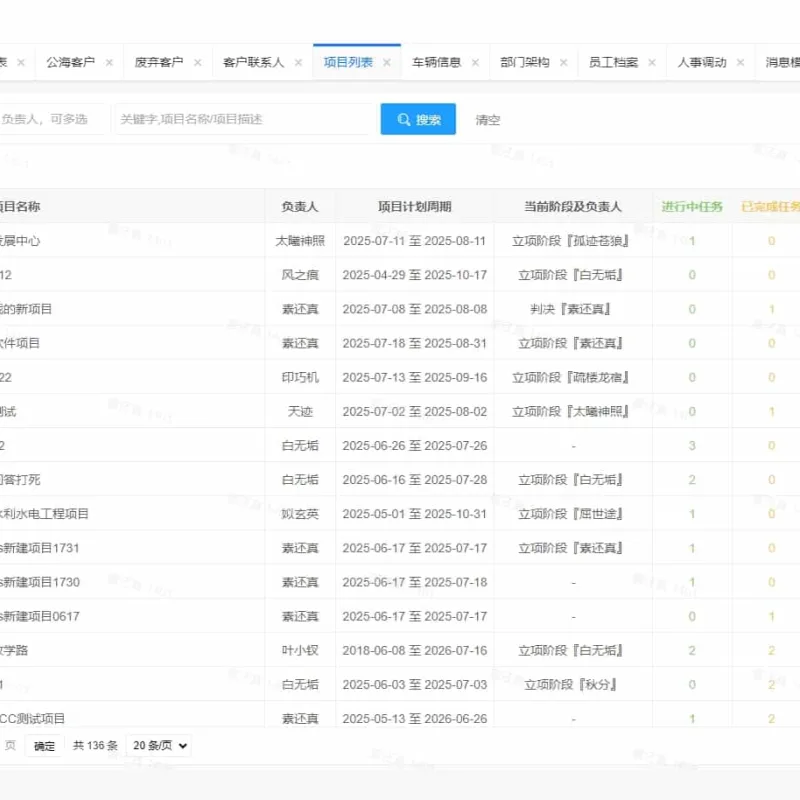
Task: Click the 项目计划周期 column header
Action: [x=414, y=207]
